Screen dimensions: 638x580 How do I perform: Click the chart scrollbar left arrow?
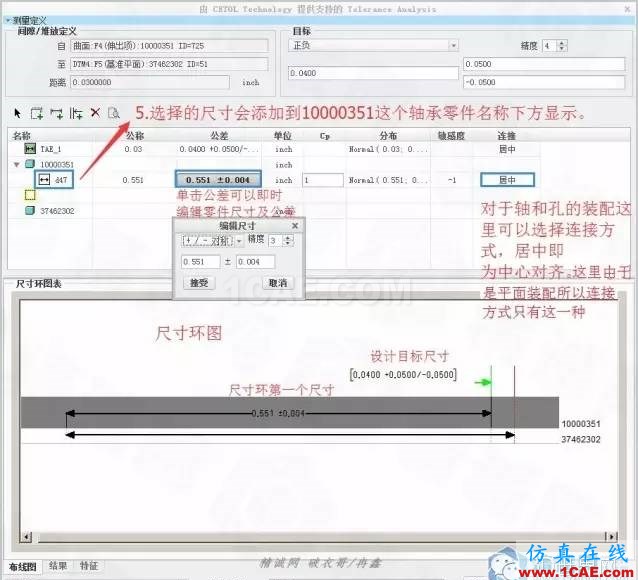point(26,536)
